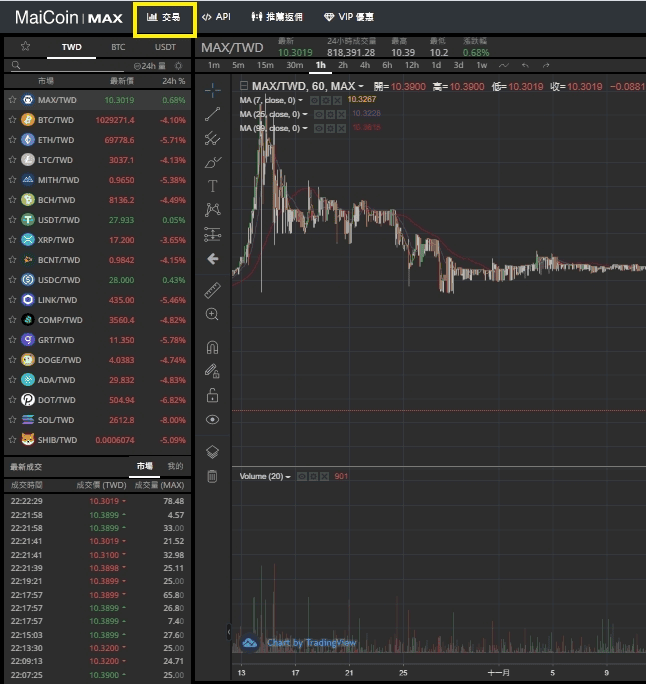This screenshot has height=684, width=646.
Task: Expand the MA 7 indicator dropdown arrow
Action: (301, 100)
